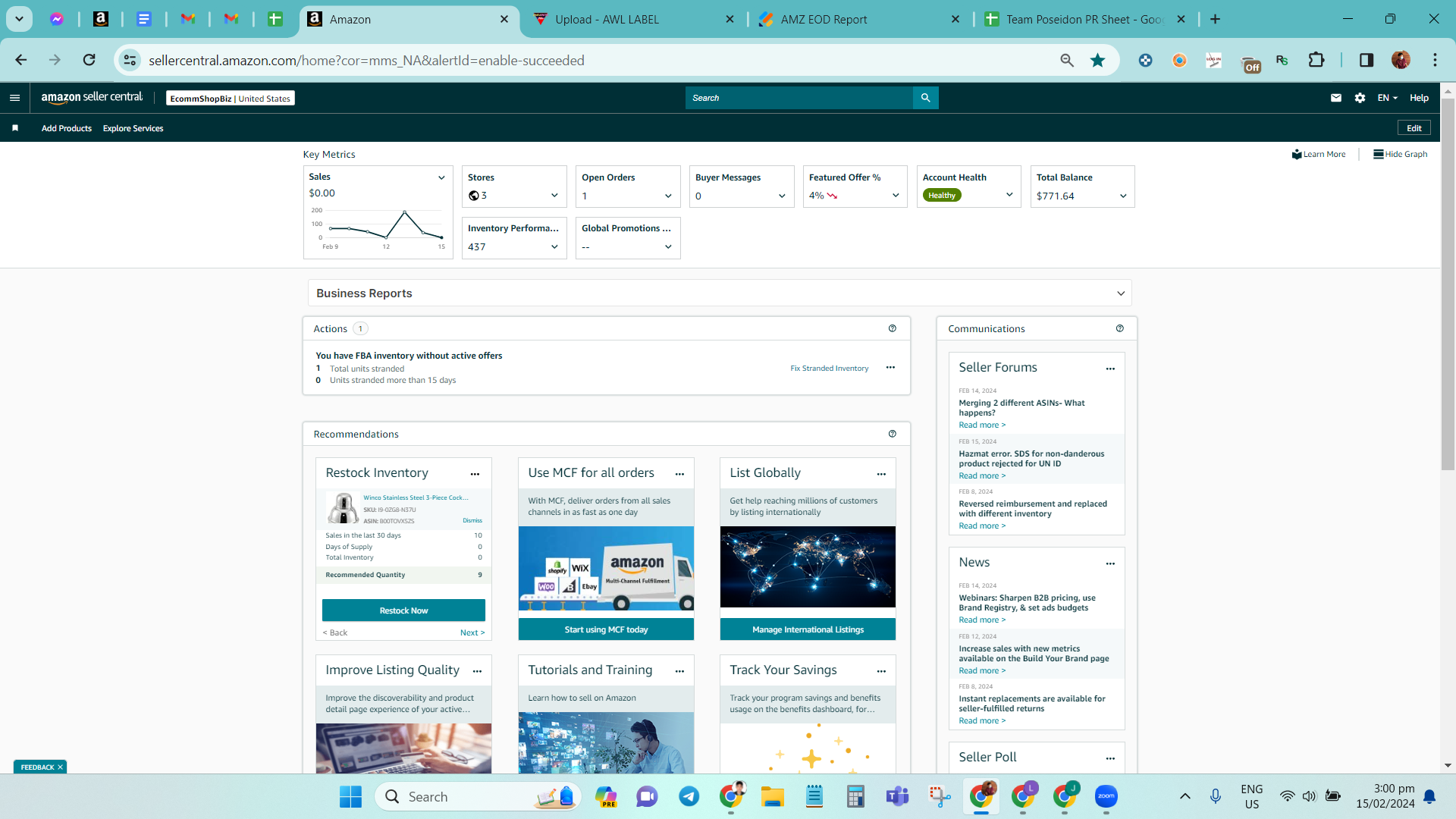
Task: Expand the Global Promotions dropdown
Action: 668,246
